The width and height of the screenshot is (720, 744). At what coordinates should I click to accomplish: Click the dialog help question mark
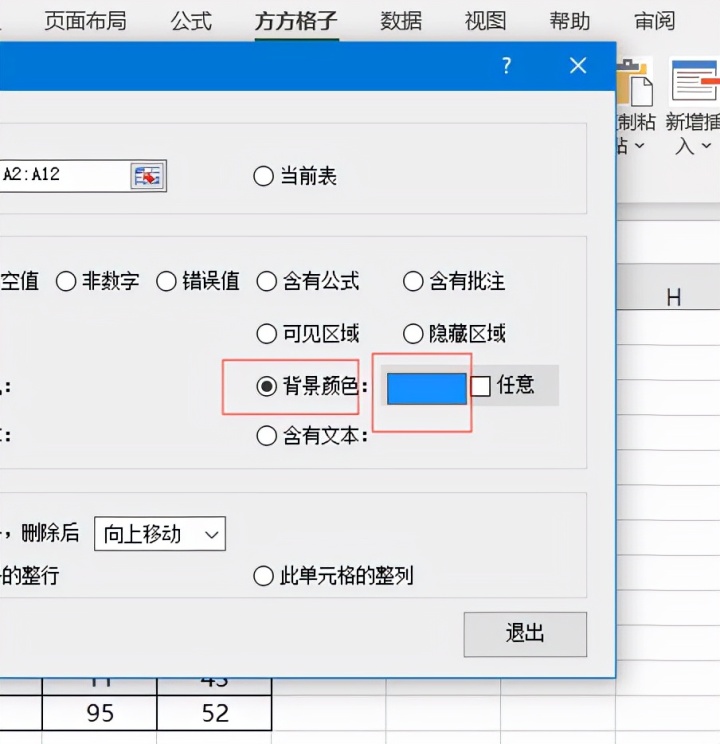(506, 65)
